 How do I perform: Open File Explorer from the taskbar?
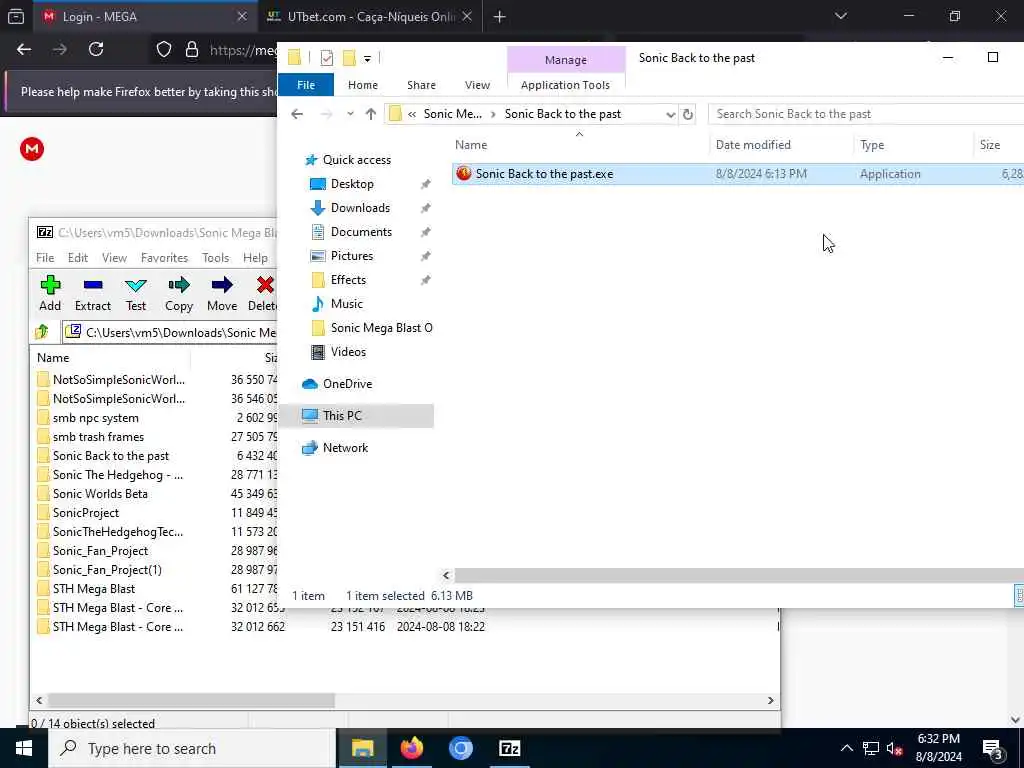coord(362,748)
